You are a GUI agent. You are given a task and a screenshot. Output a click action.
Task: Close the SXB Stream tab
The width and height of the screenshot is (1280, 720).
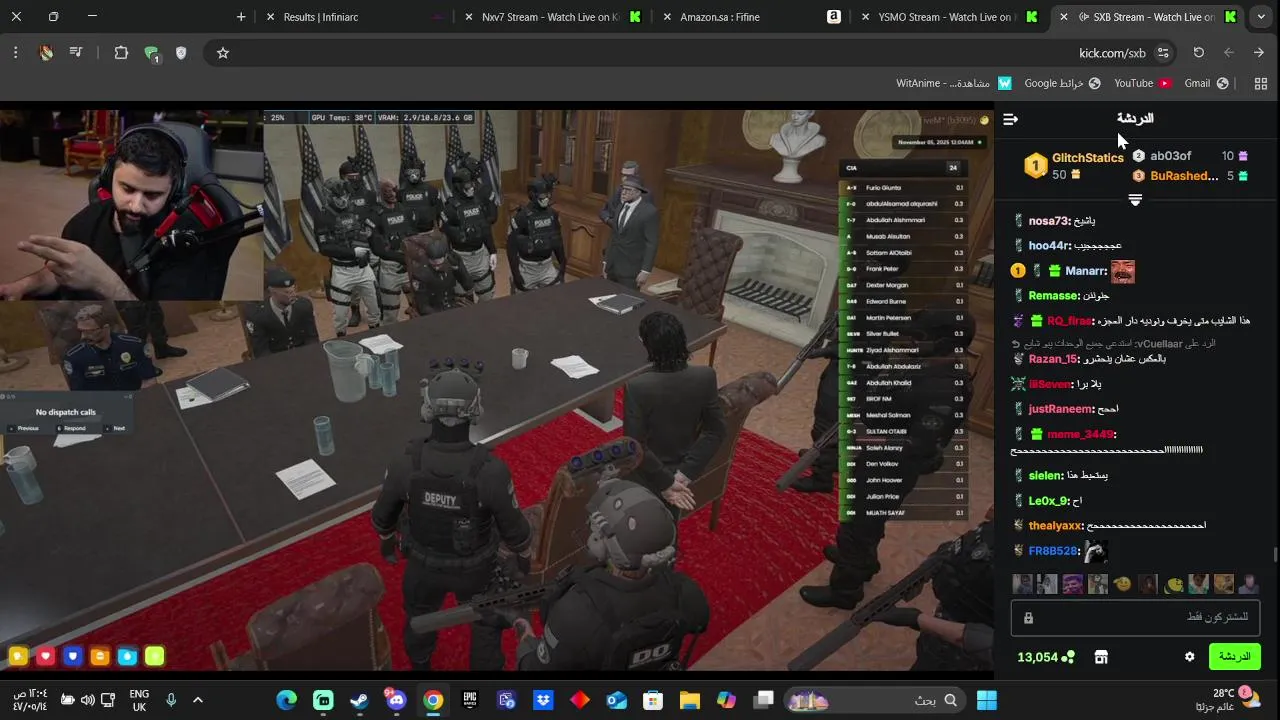(1063, 17)
